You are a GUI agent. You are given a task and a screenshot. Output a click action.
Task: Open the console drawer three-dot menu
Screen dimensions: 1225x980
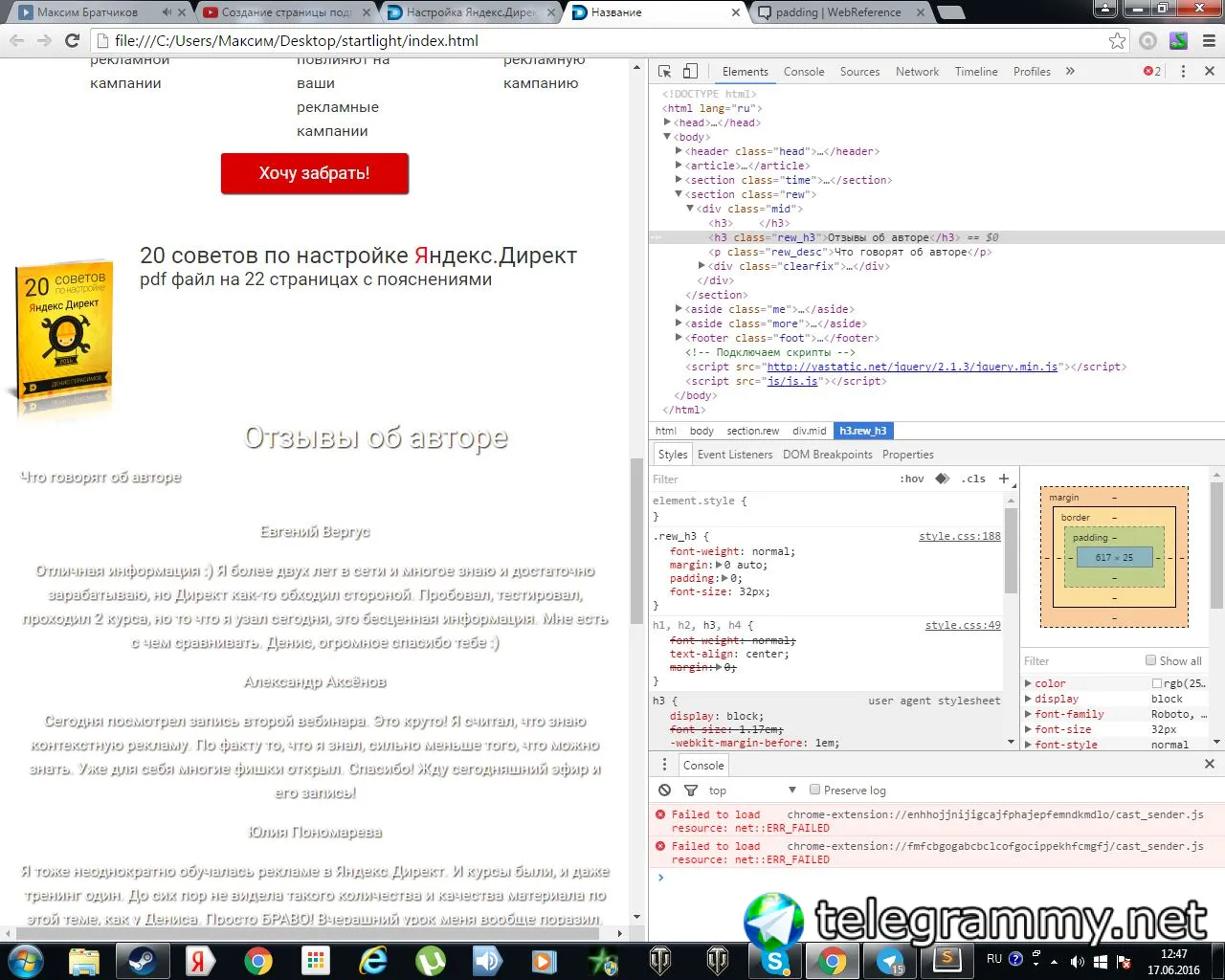[x=665, y=765]
